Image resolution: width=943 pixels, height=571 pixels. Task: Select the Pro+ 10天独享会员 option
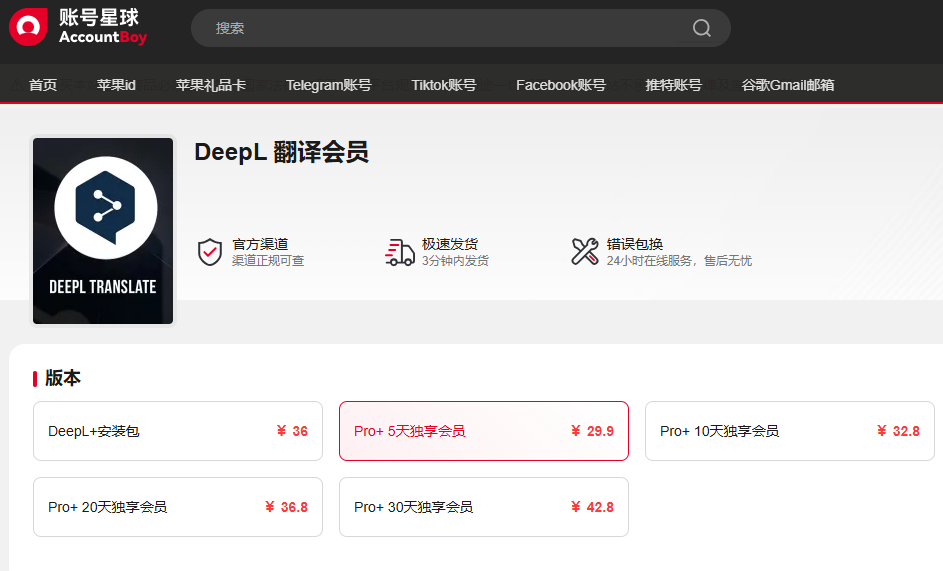pos(790,431)
